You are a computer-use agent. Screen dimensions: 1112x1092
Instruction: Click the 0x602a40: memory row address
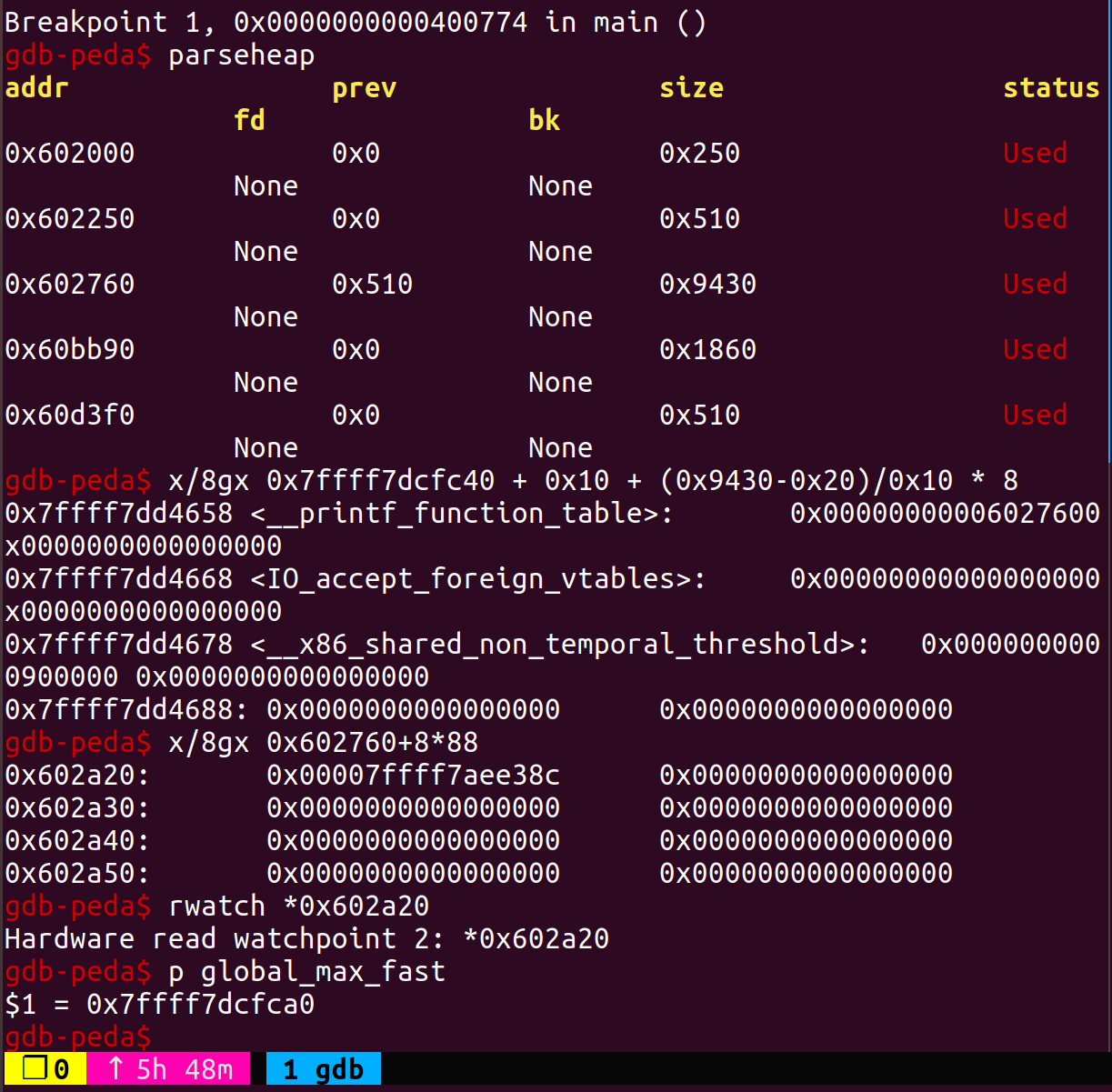77,840
